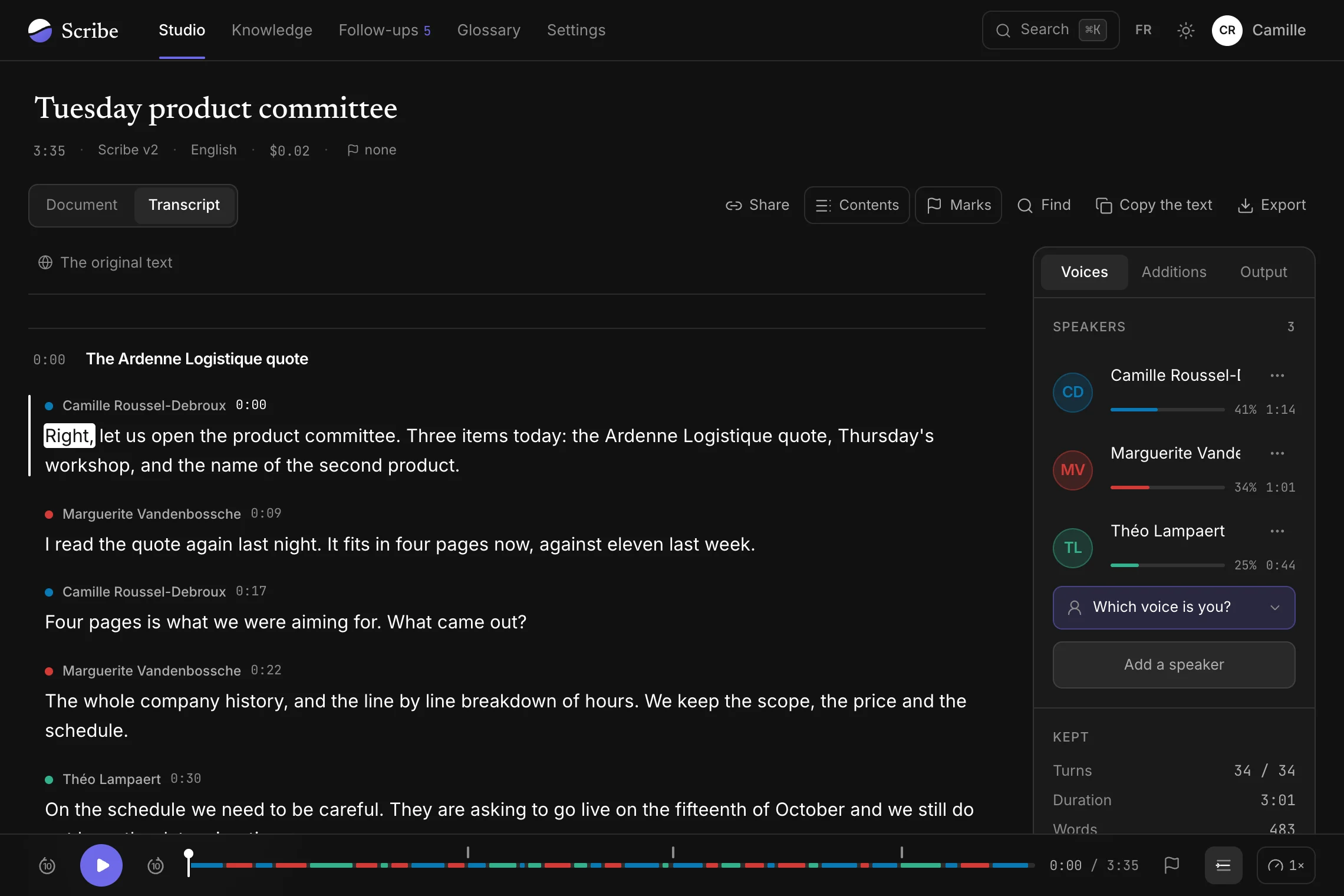Open the Settings page
Screen dimensions: 1344x896
[x=576, y=30]
